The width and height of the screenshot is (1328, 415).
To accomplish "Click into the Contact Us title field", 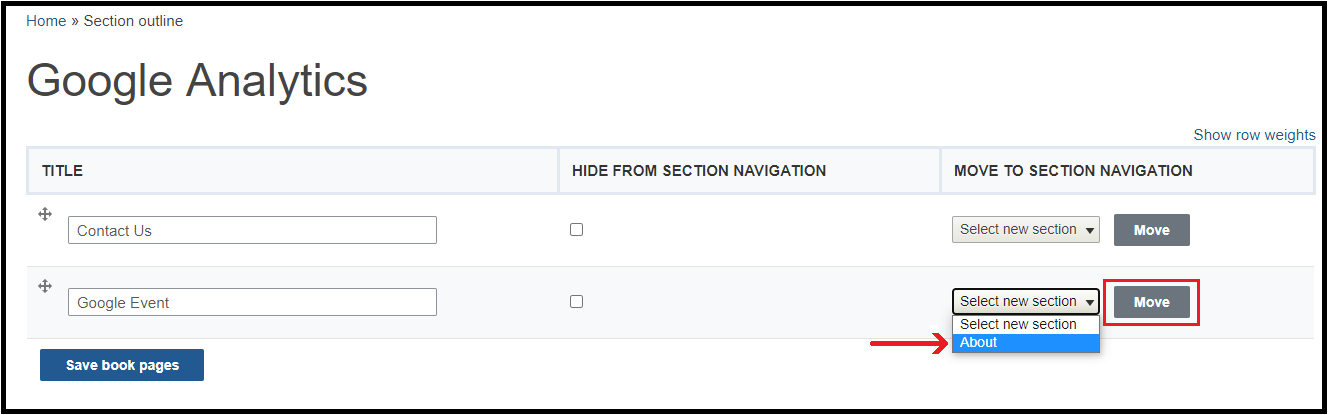I will click(252, 230).
